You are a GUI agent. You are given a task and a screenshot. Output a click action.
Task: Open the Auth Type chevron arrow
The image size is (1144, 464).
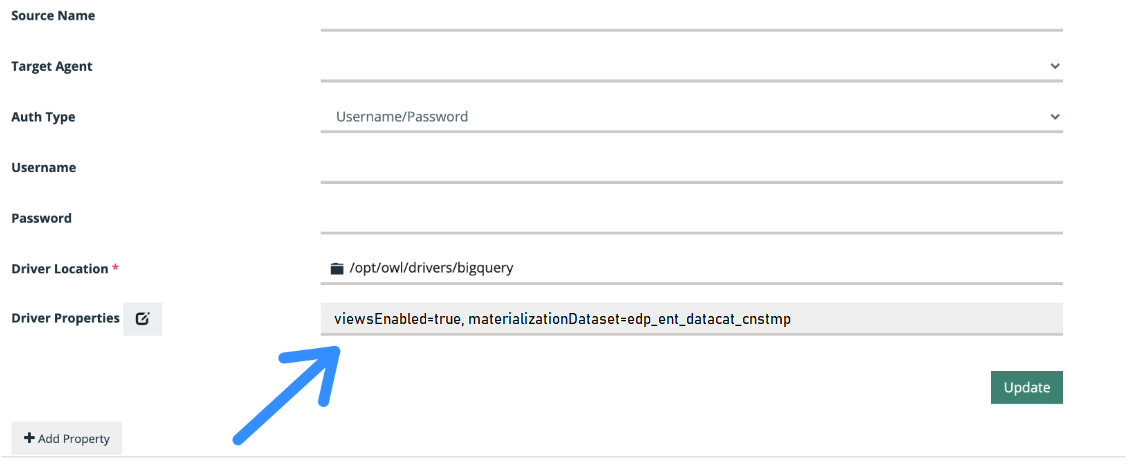1054,117
